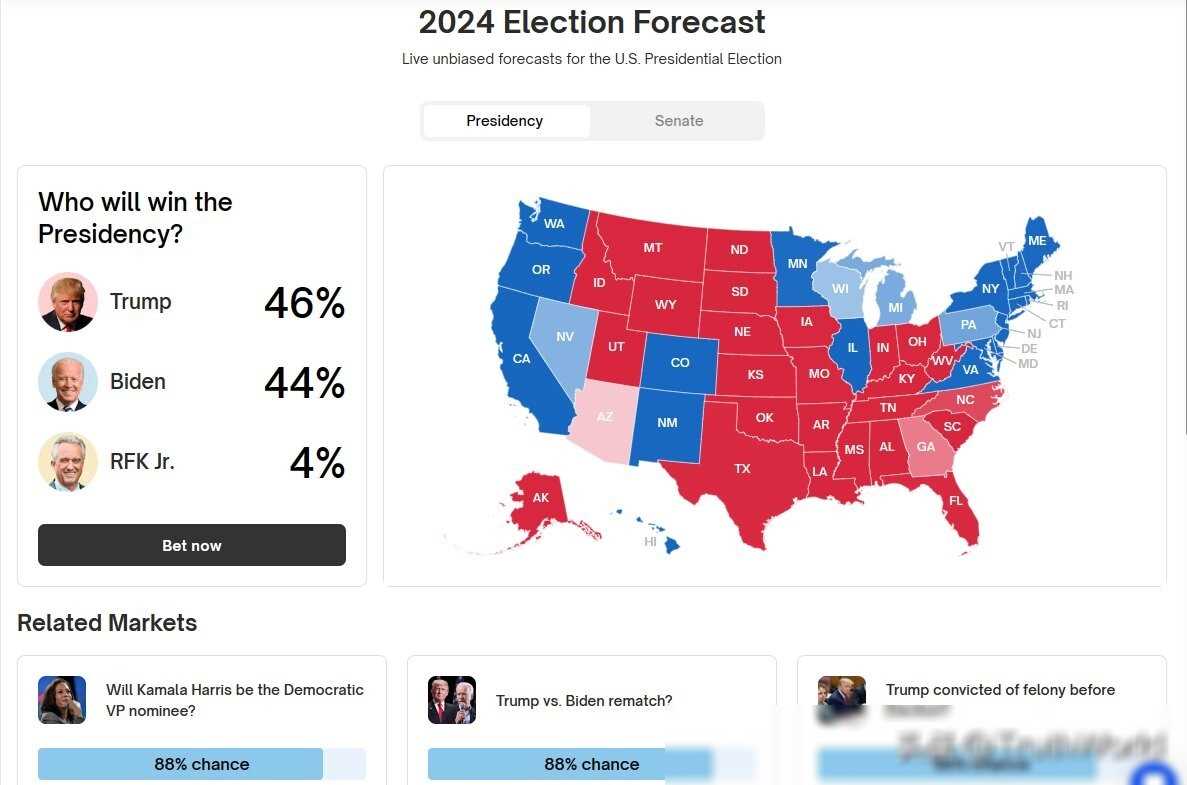The width and height of the screenshot is (1187, 785).
Task: Switch to the Senate tab
Action: pos(679,121)
